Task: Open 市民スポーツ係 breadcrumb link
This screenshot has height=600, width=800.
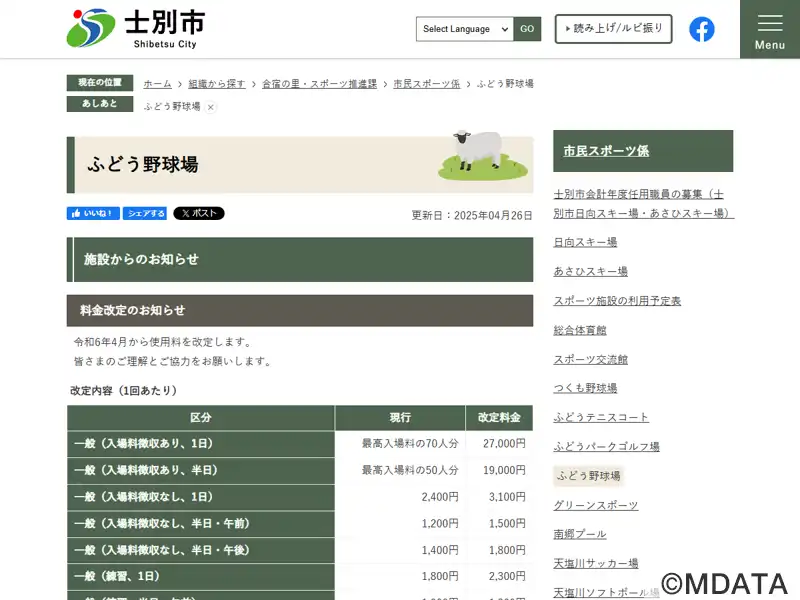Action: click(427, 84)
